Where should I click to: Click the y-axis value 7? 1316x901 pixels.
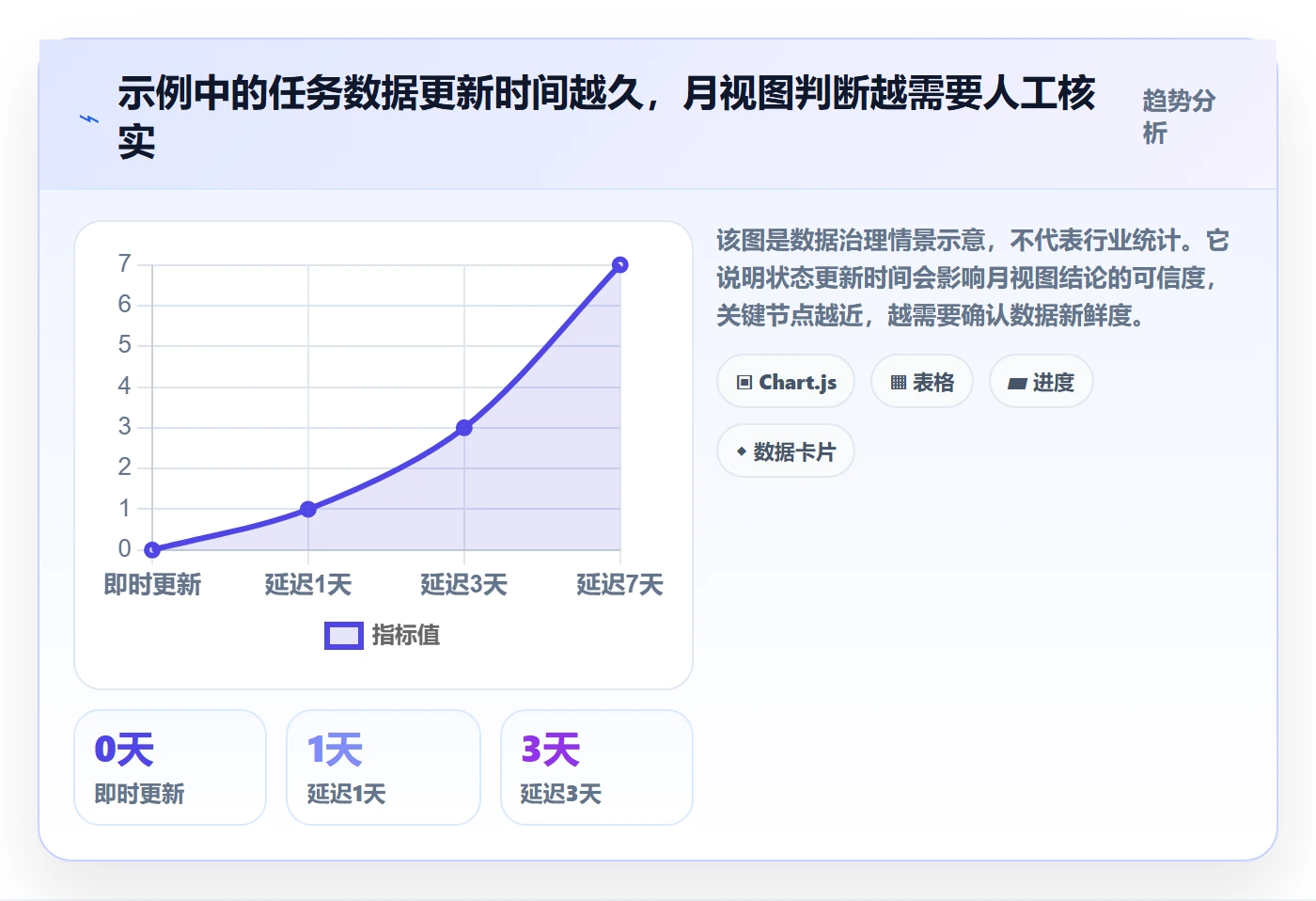click(x=124, y=263)
